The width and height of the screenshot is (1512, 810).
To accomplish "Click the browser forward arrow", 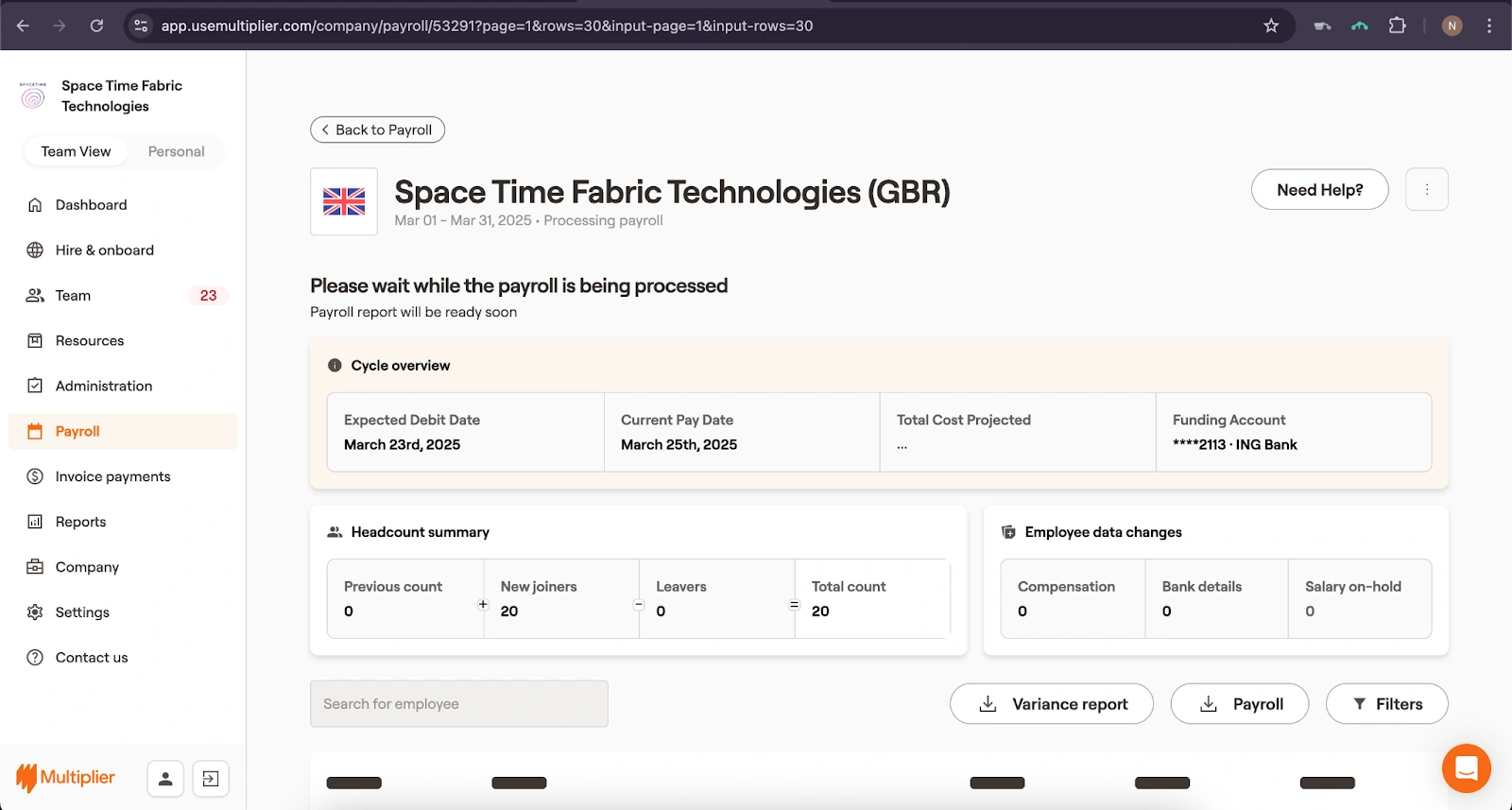I will (x=60, y=26).
